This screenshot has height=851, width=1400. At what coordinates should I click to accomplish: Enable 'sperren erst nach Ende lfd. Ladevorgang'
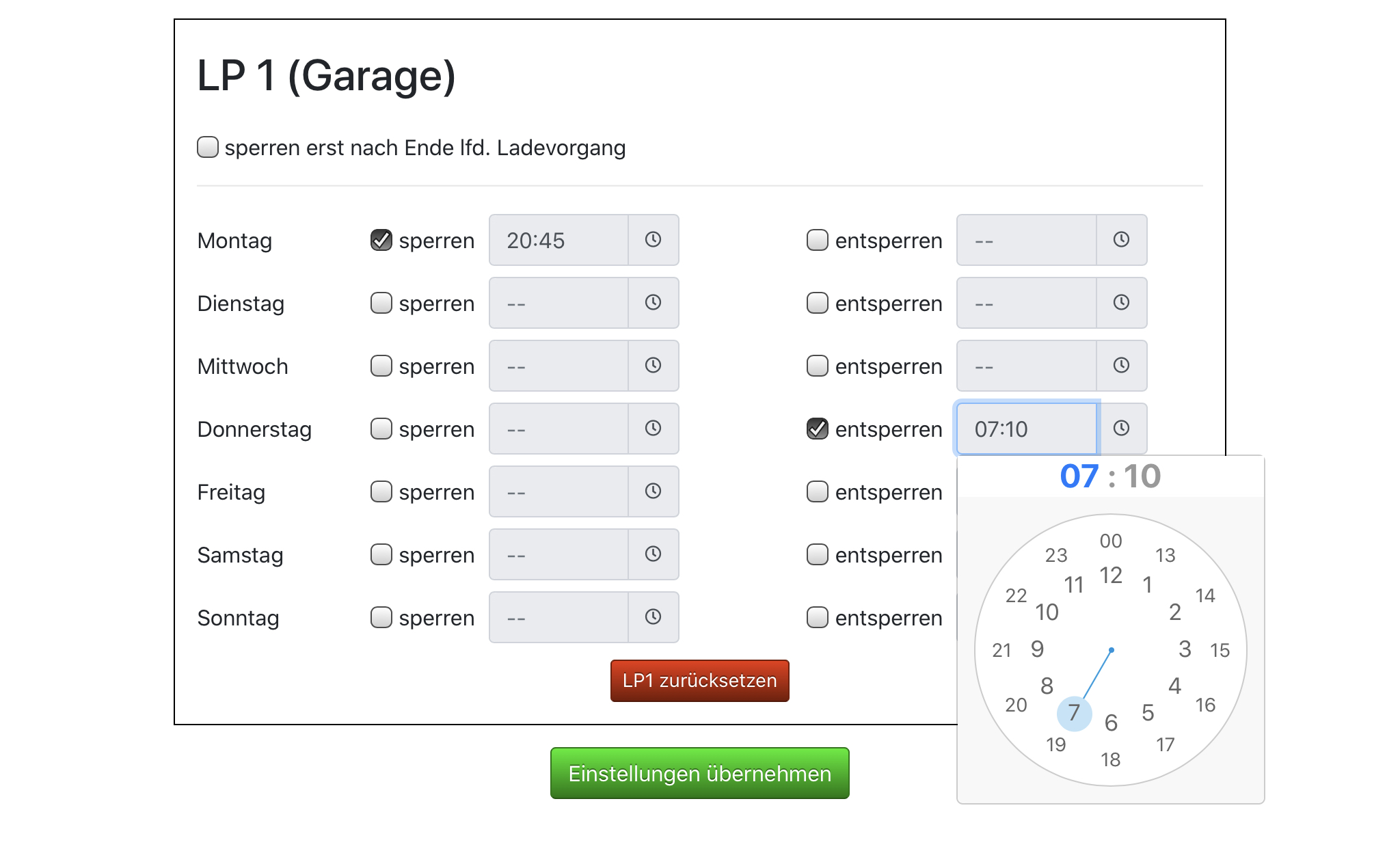(x=208, y=148)
